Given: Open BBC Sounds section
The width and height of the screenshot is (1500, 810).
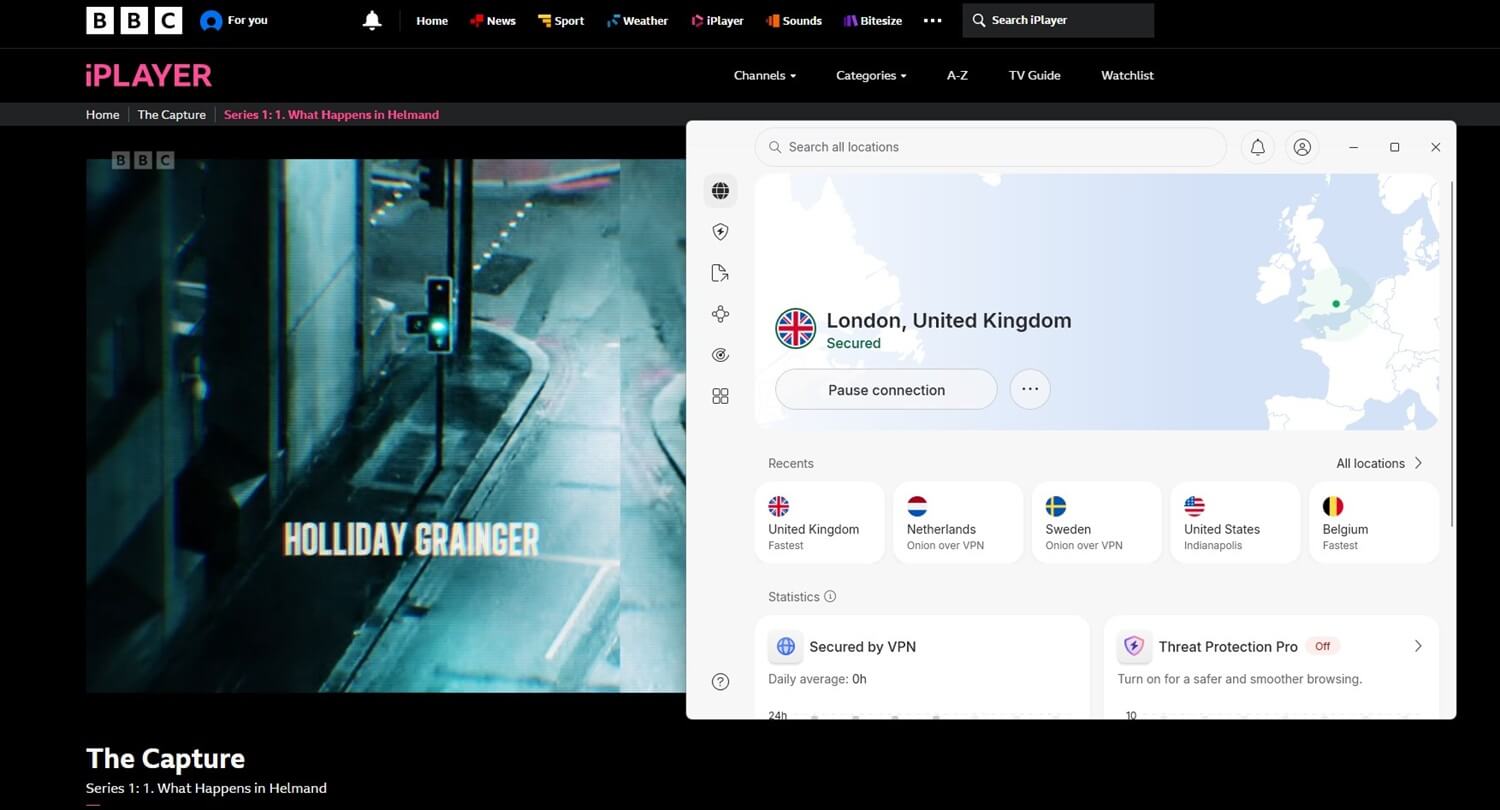Looking at the screenshot, I should (x=794, y=20).
